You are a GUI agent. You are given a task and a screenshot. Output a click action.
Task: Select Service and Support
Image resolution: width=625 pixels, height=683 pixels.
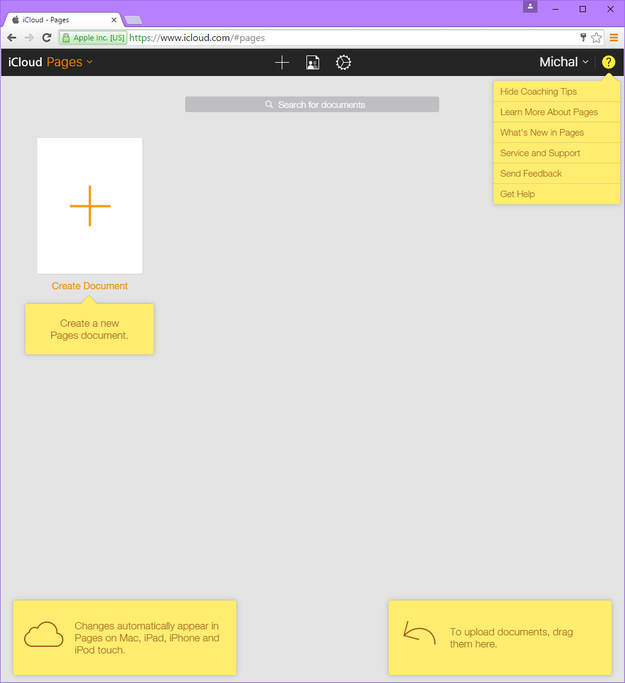(x=557, y=153)
